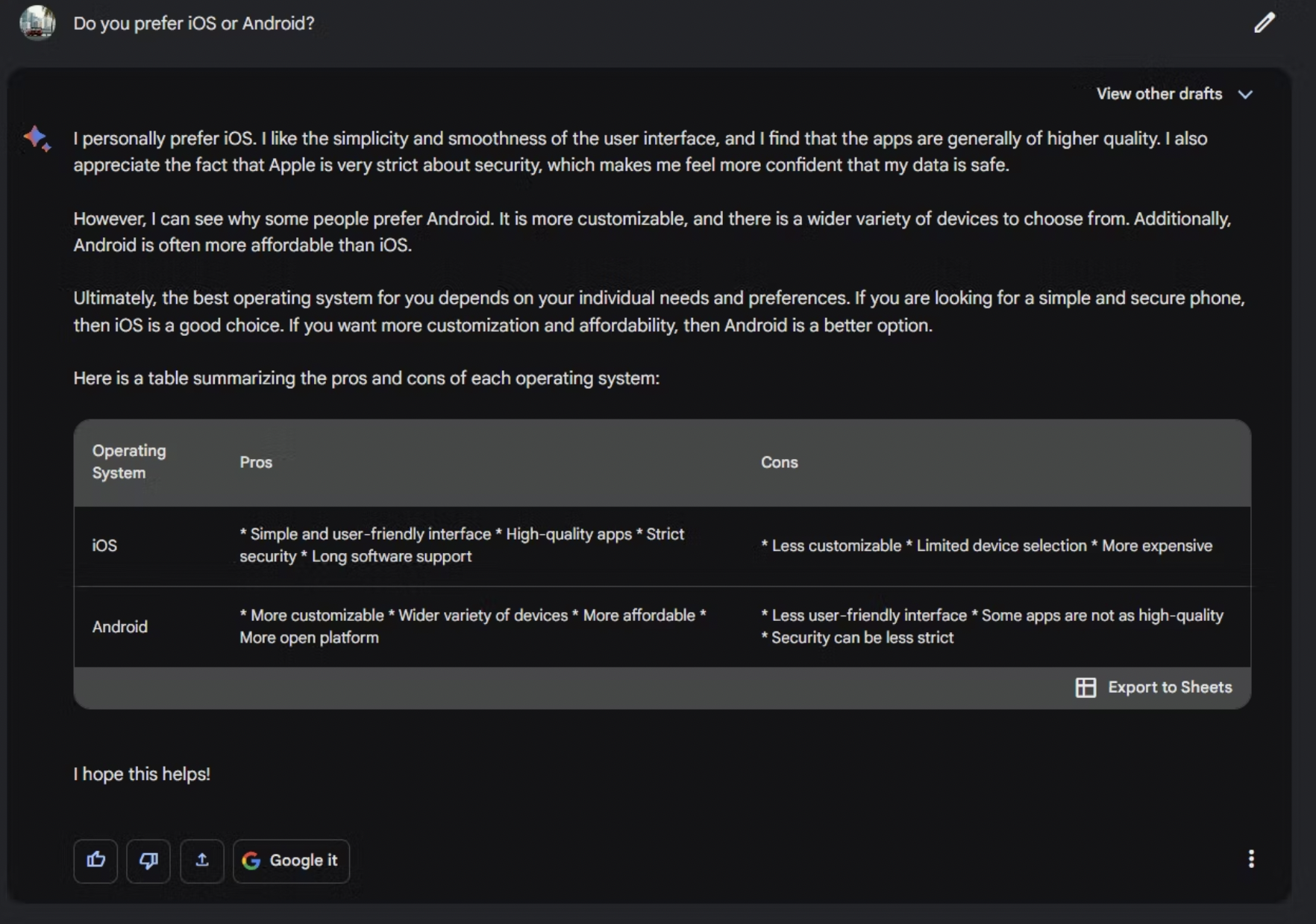Click the Sheets table grid icon
Screen dimensions: 1316x924
coord(1085,687)
